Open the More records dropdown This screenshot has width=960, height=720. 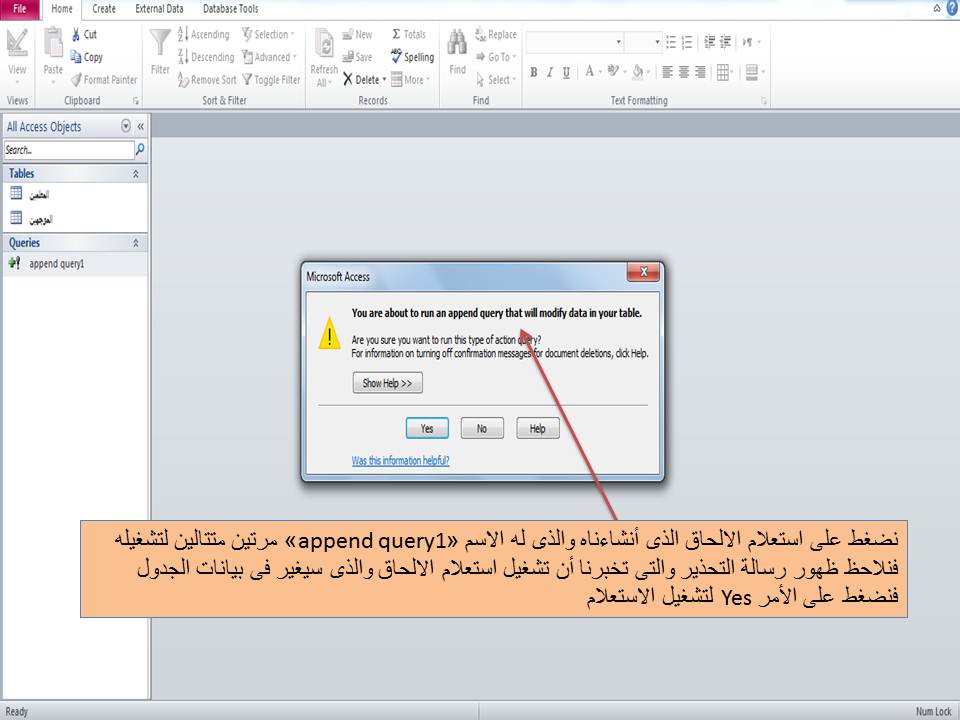[x=411, y=80]
